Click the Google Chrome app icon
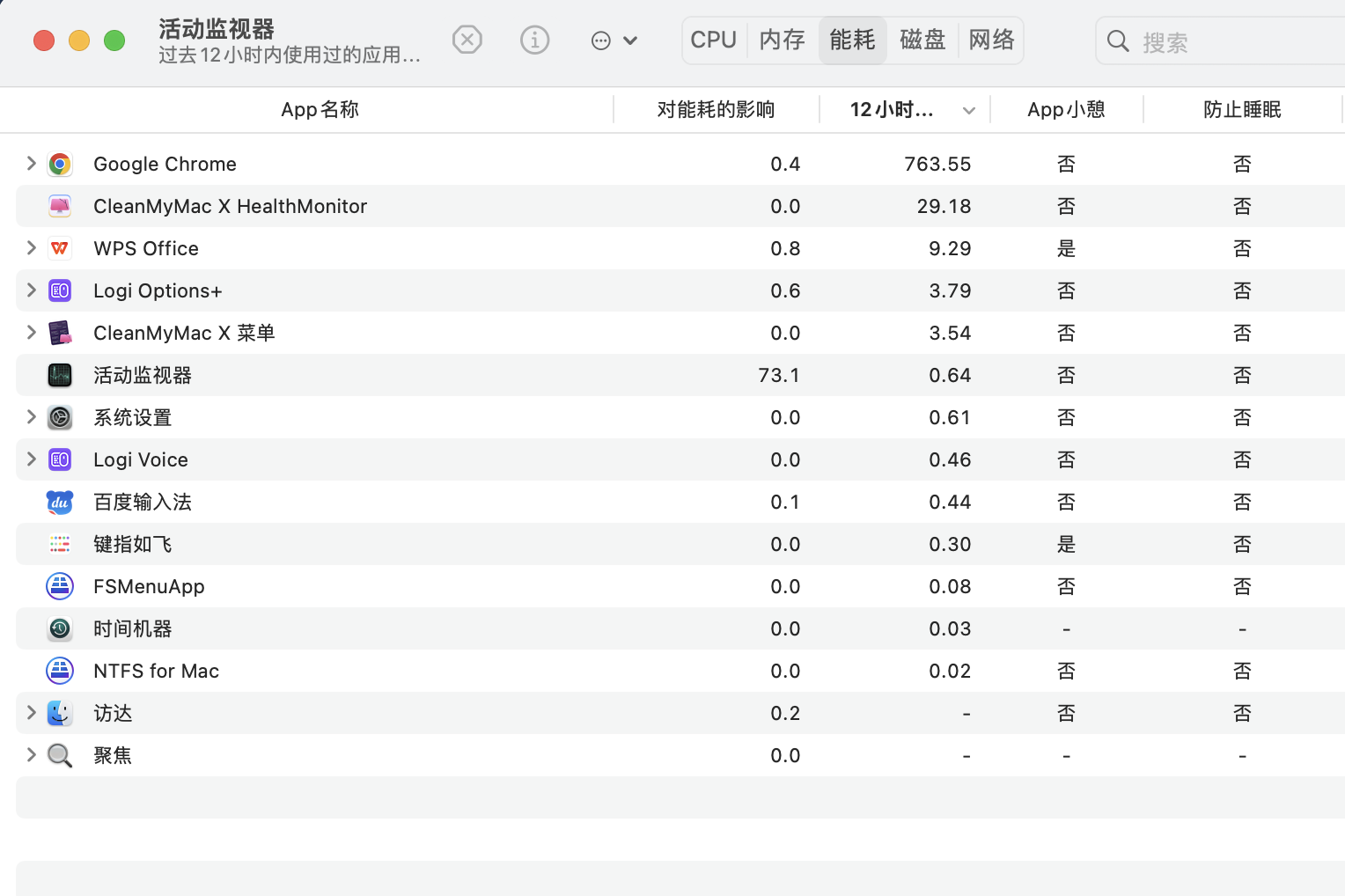 [x=60, y=165]
